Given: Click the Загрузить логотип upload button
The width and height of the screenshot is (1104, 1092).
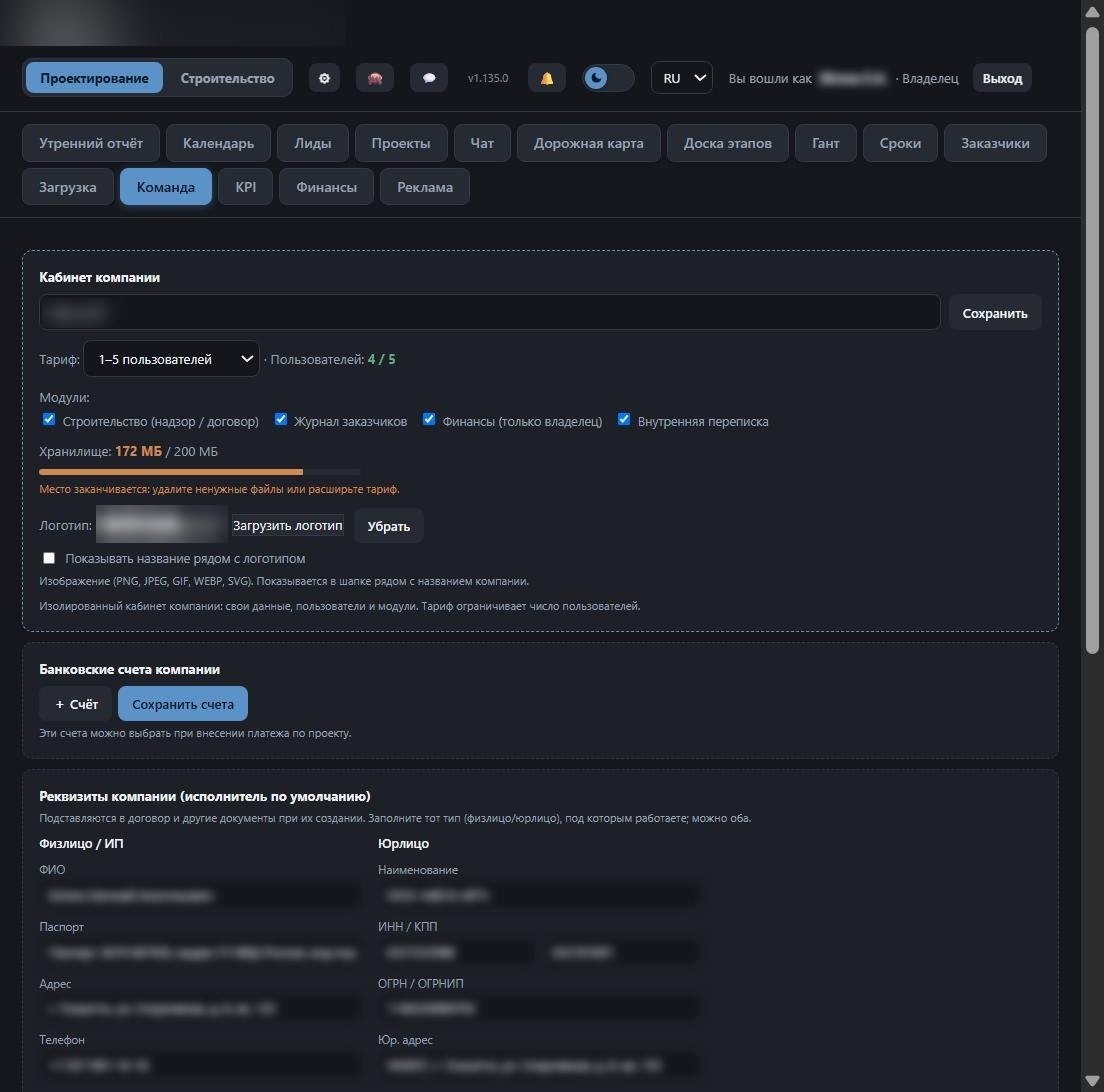Looking at the screenshot, I should coord(288,525).
